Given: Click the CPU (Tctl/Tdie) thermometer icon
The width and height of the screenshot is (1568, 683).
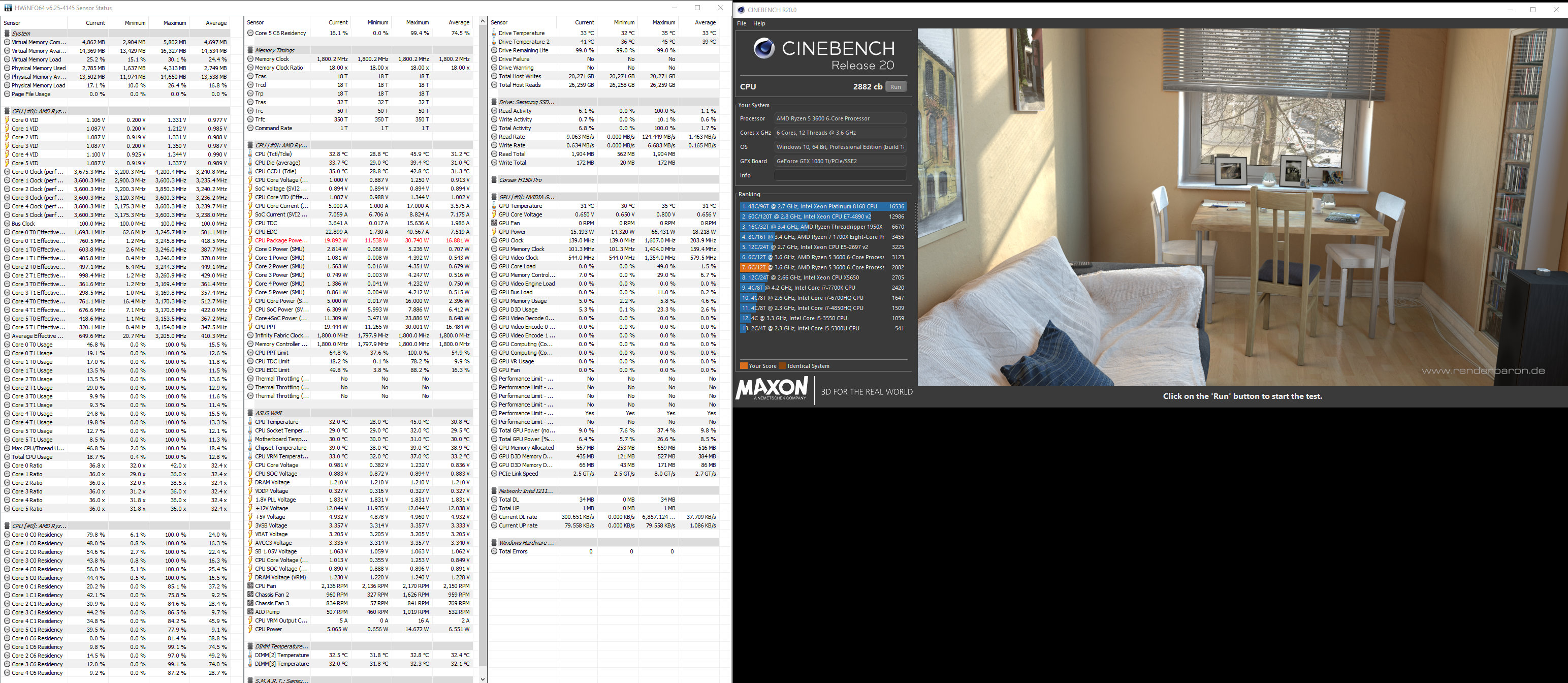Looking at the screenshot, I should click(251, 154).
